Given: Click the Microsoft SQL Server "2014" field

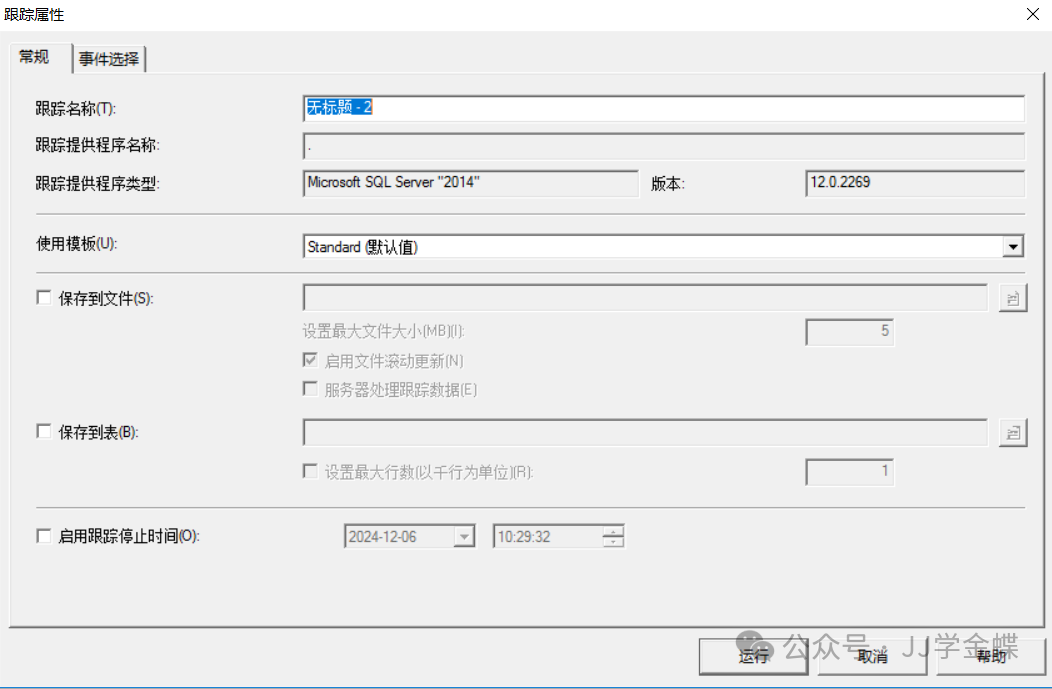Looking at the screenshot, I should [470, 183].
